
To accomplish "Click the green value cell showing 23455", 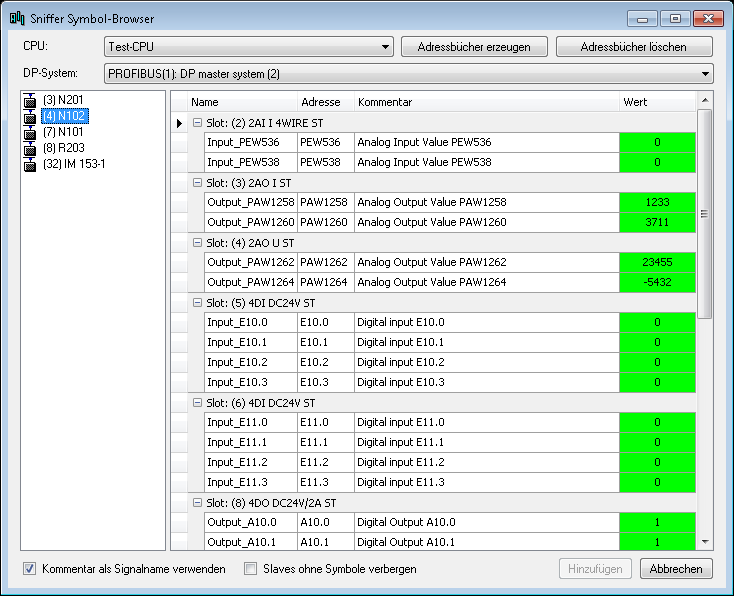I will click(656, 262).
